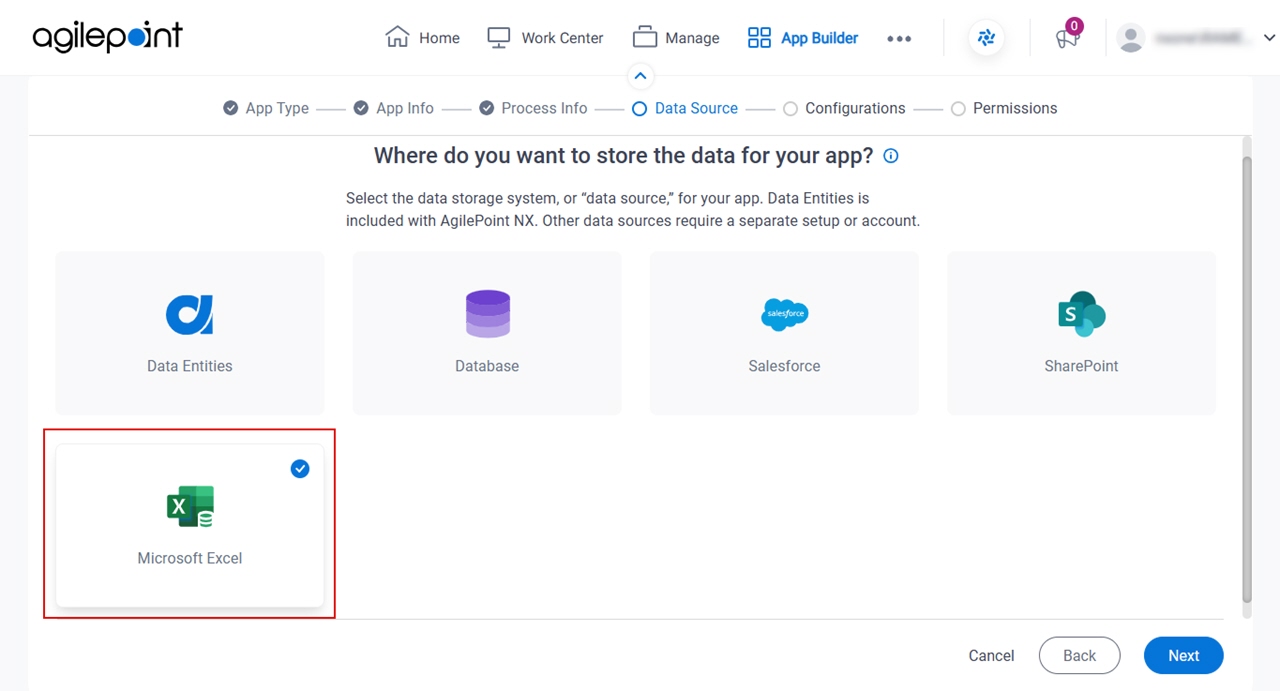1280x691 pixels.
Task: Select the Salesforce label
Action: pos(784,366)
